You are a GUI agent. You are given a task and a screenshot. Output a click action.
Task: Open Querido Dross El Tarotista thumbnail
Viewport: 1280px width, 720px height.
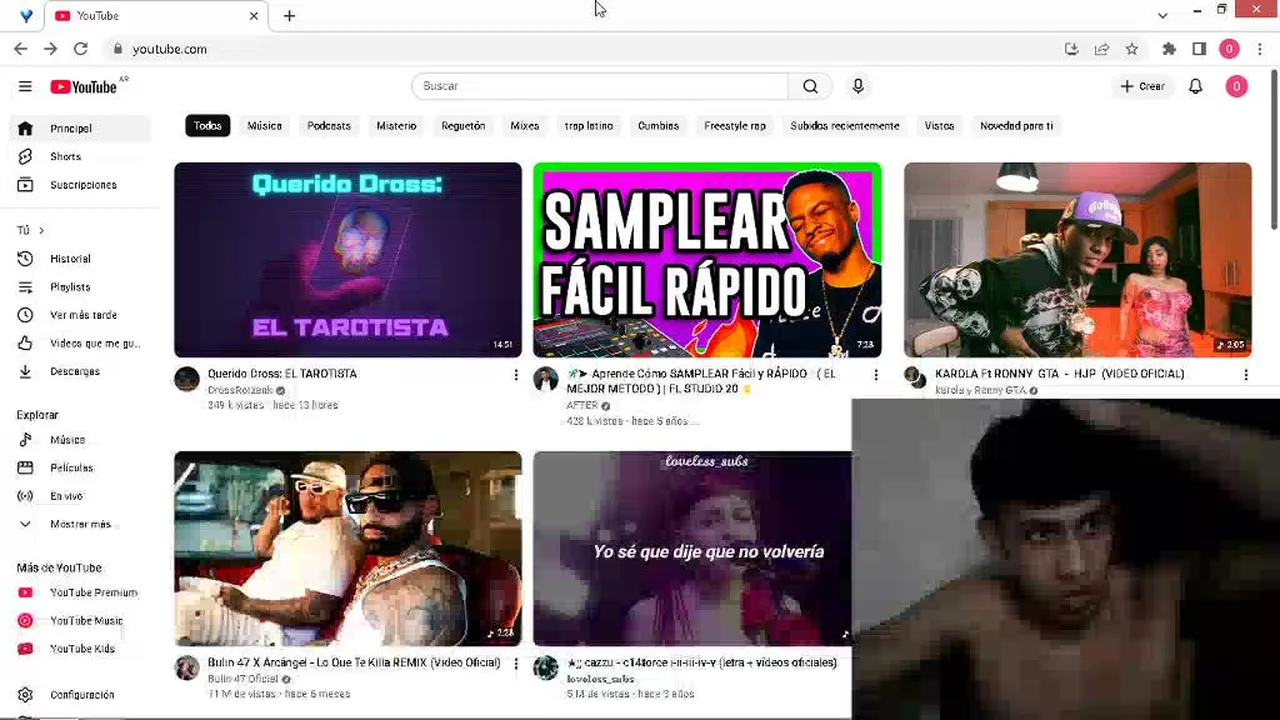[348, 260]
